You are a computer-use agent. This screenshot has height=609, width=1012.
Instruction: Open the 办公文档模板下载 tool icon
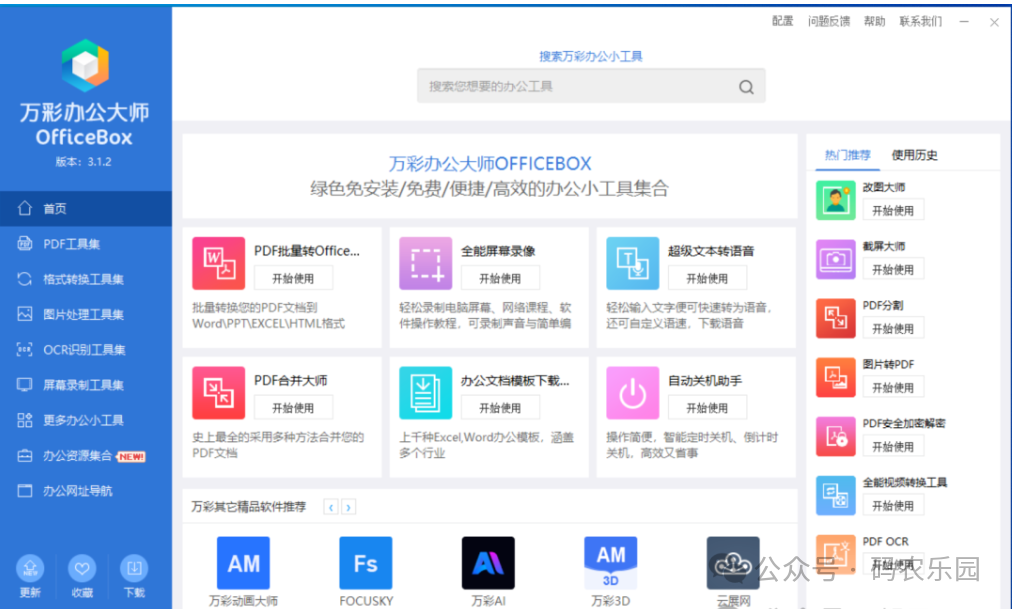pos(425,393)
